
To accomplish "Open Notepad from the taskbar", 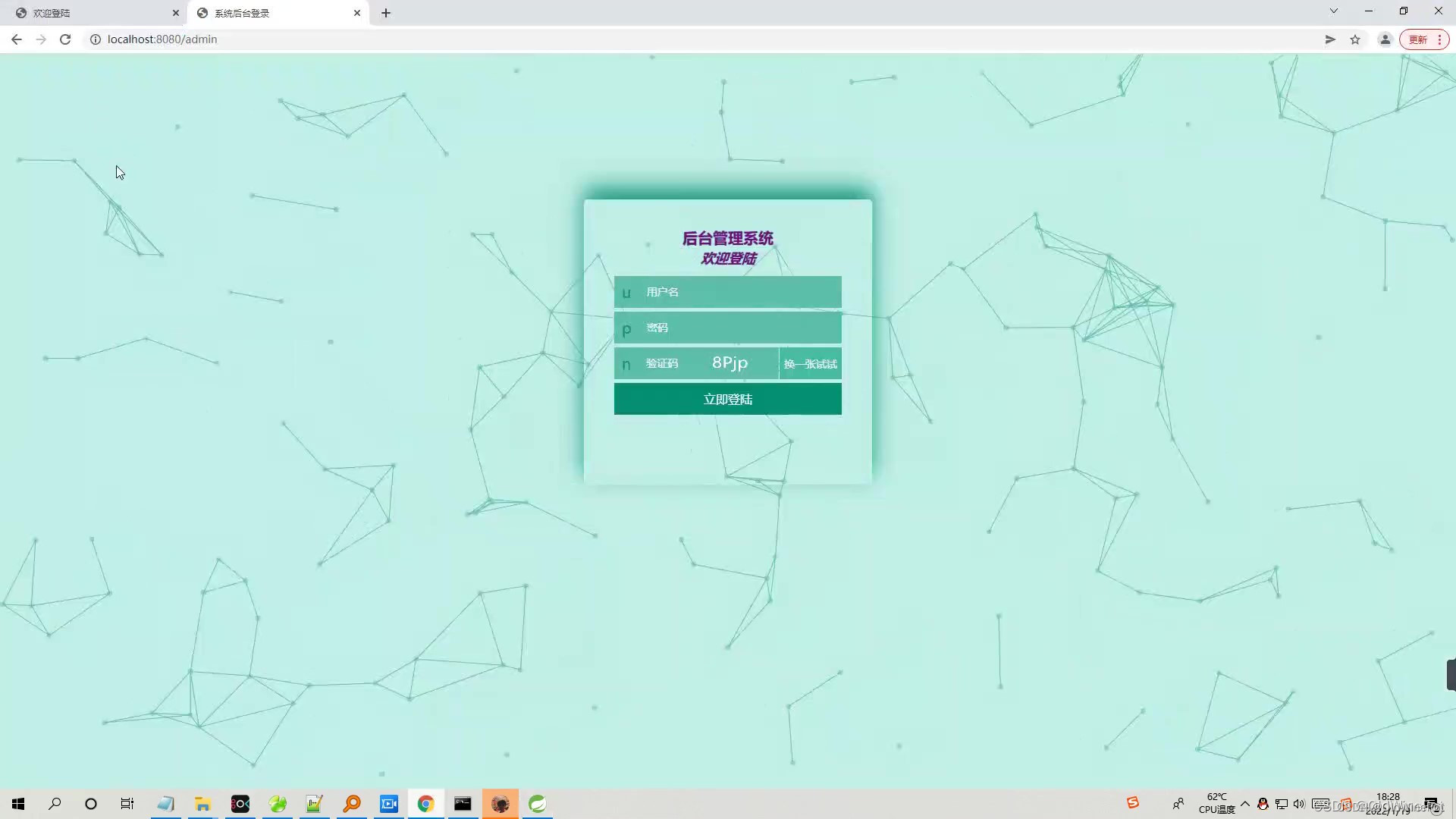I will tap(165, 803).
